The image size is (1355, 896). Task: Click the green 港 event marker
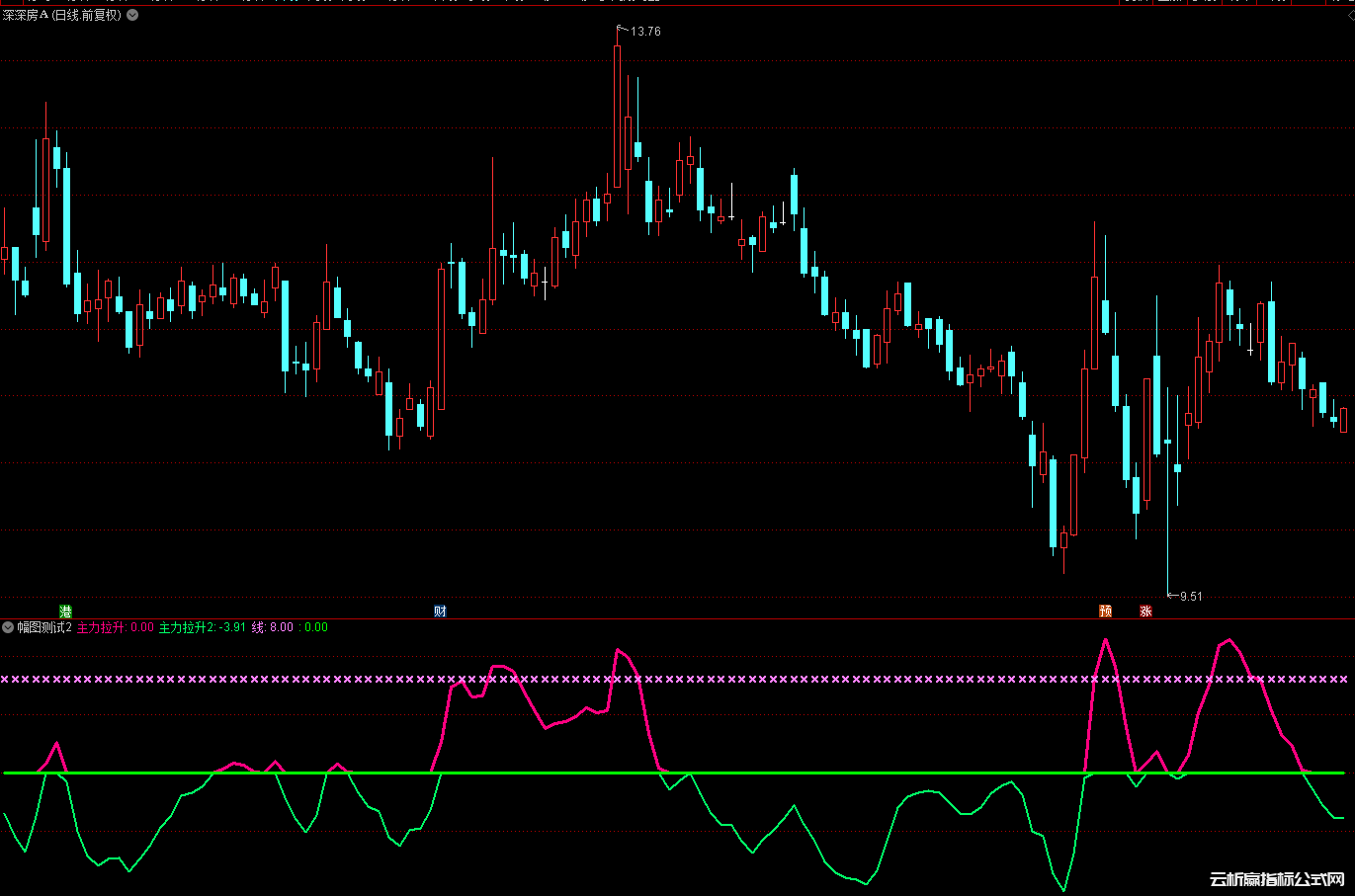tap(66, 611)
